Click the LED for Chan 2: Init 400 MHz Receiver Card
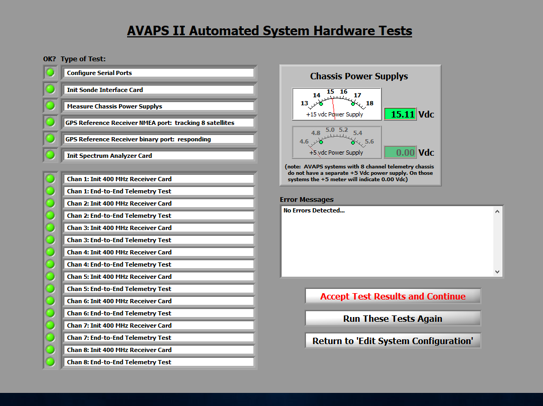 coord(50,203)
